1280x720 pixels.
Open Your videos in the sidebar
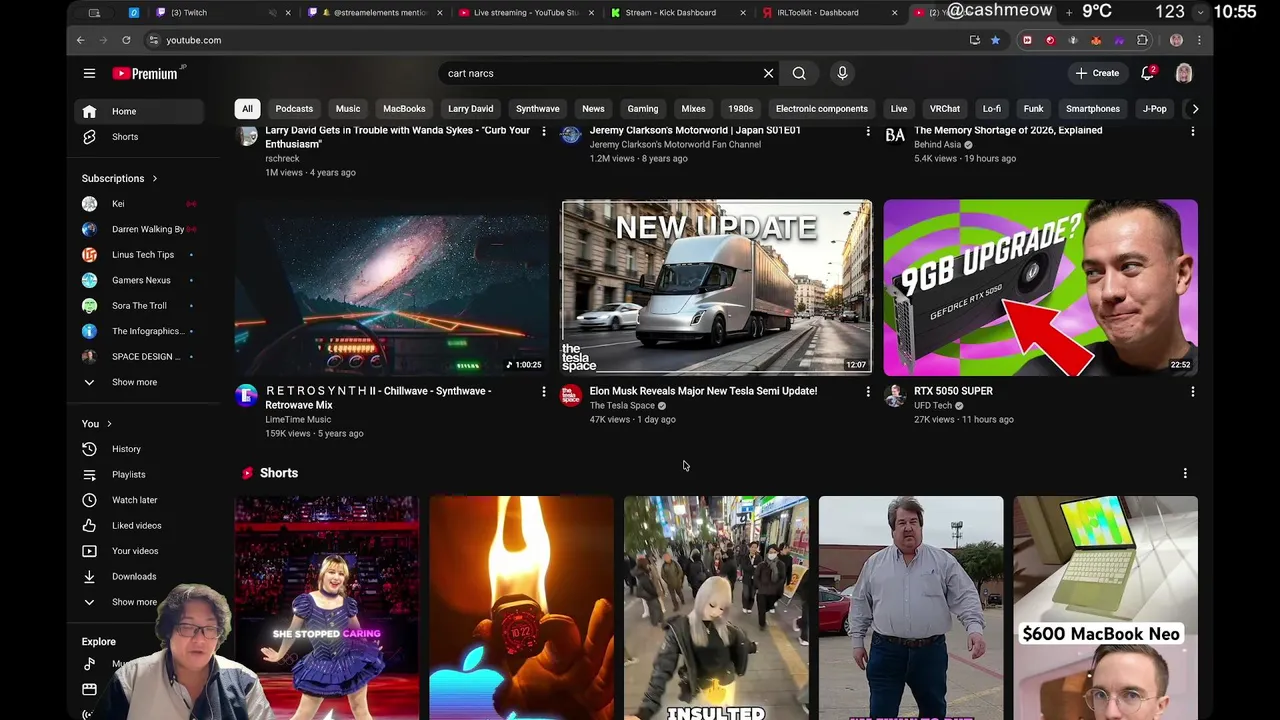coord(140,551)
